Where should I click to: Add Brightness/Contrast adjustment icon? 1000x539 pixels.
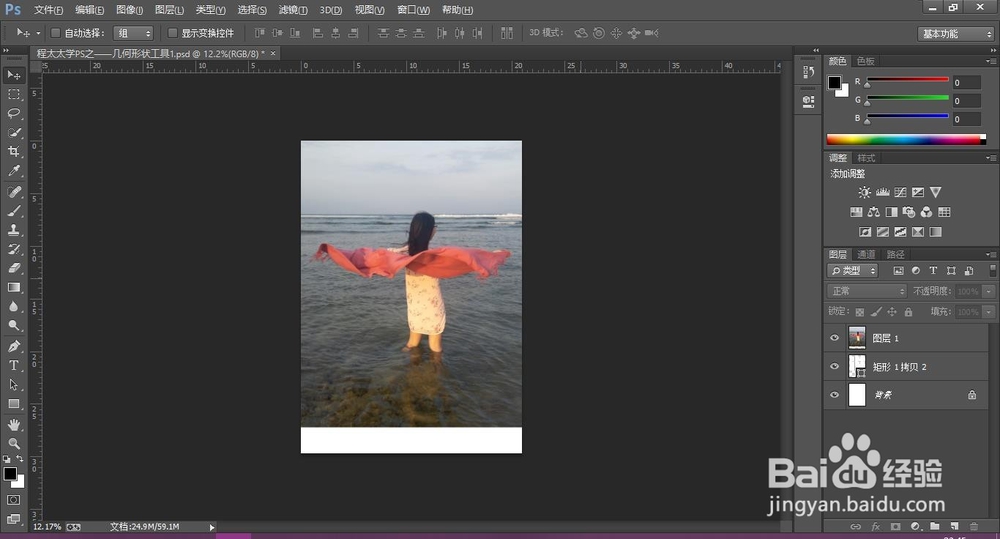pyautogui.click(x=864, y=192)
